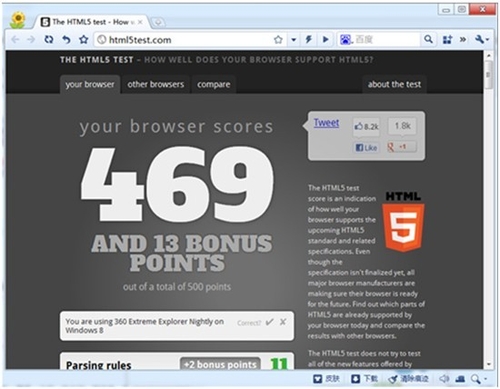Click the 1.8k share count bubble

(402, 126)
